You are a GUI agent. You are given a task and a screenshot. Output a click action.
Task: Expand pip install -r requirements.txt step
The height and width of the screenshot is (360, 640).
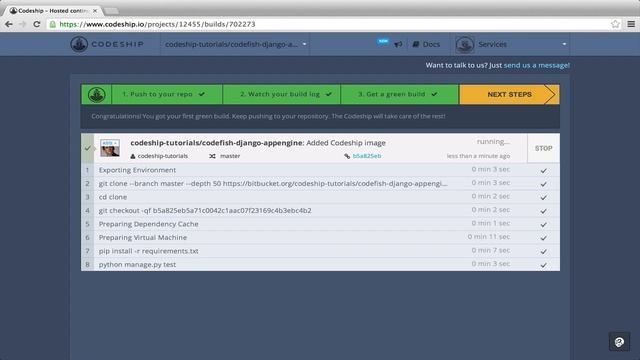pos(320,251)
